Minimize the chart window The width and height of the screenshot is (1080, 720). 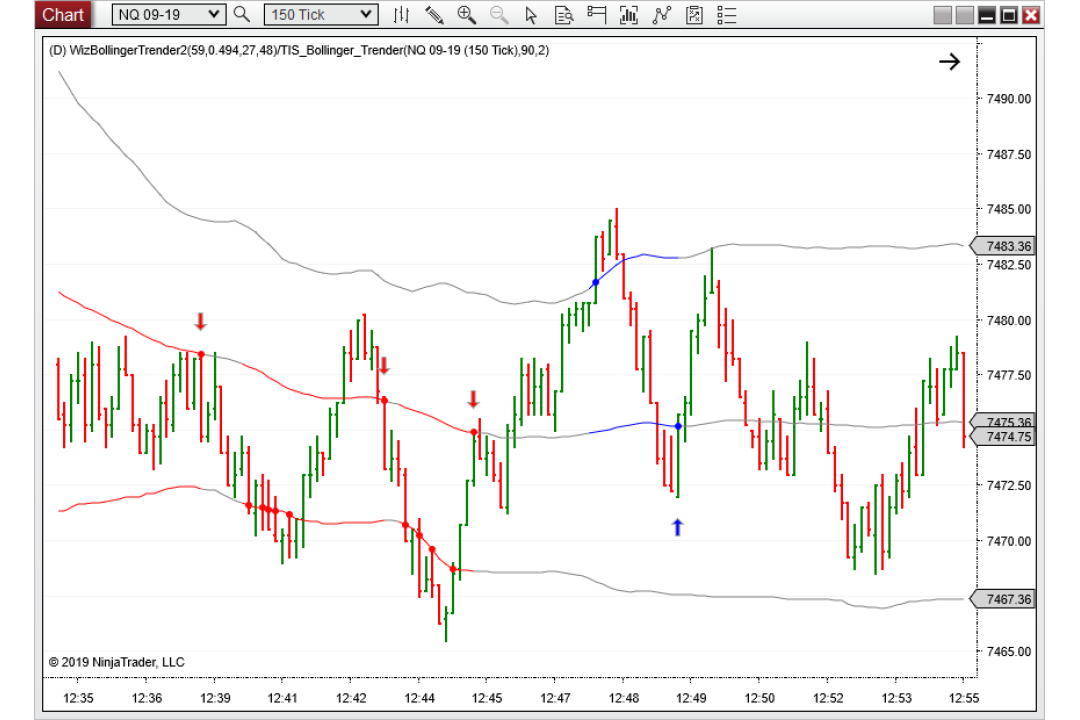click(x=986, y=15)
